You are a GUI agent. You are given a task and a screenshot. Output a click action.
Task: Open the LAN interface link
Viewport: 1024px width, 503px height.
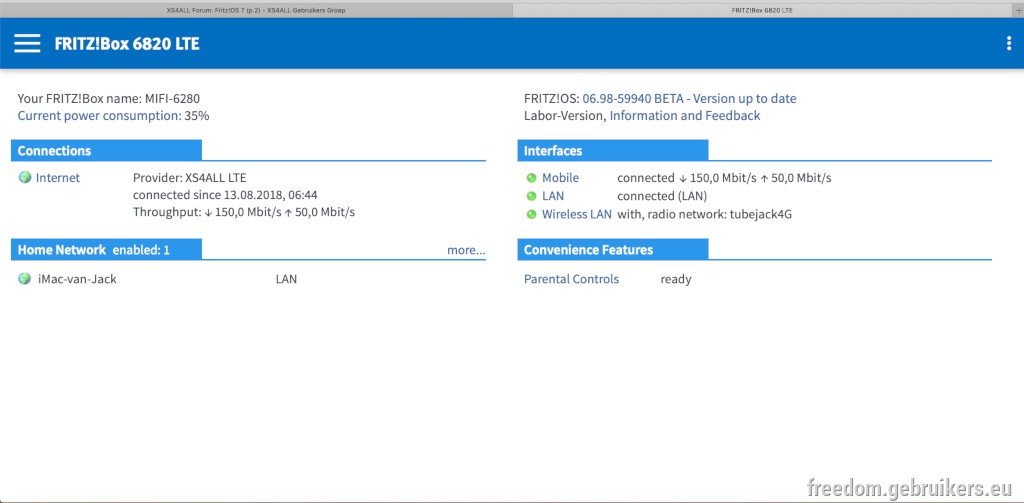pyautogui.click(x=552, y=196)
